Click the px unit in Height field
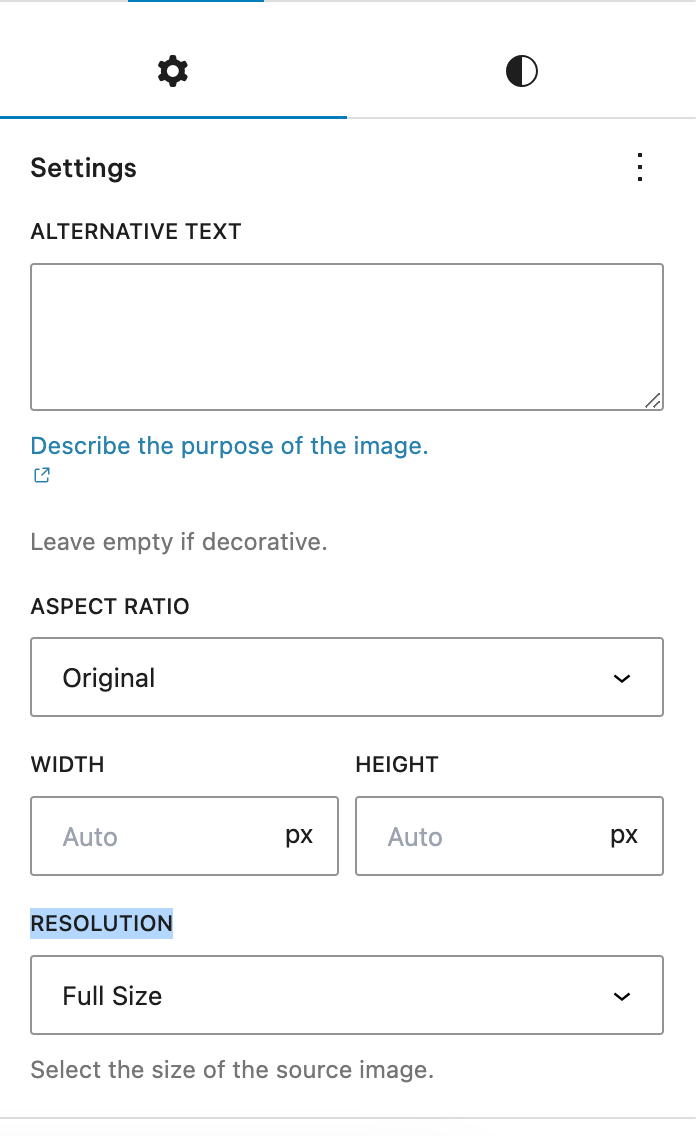 click(x=624, y=836)
